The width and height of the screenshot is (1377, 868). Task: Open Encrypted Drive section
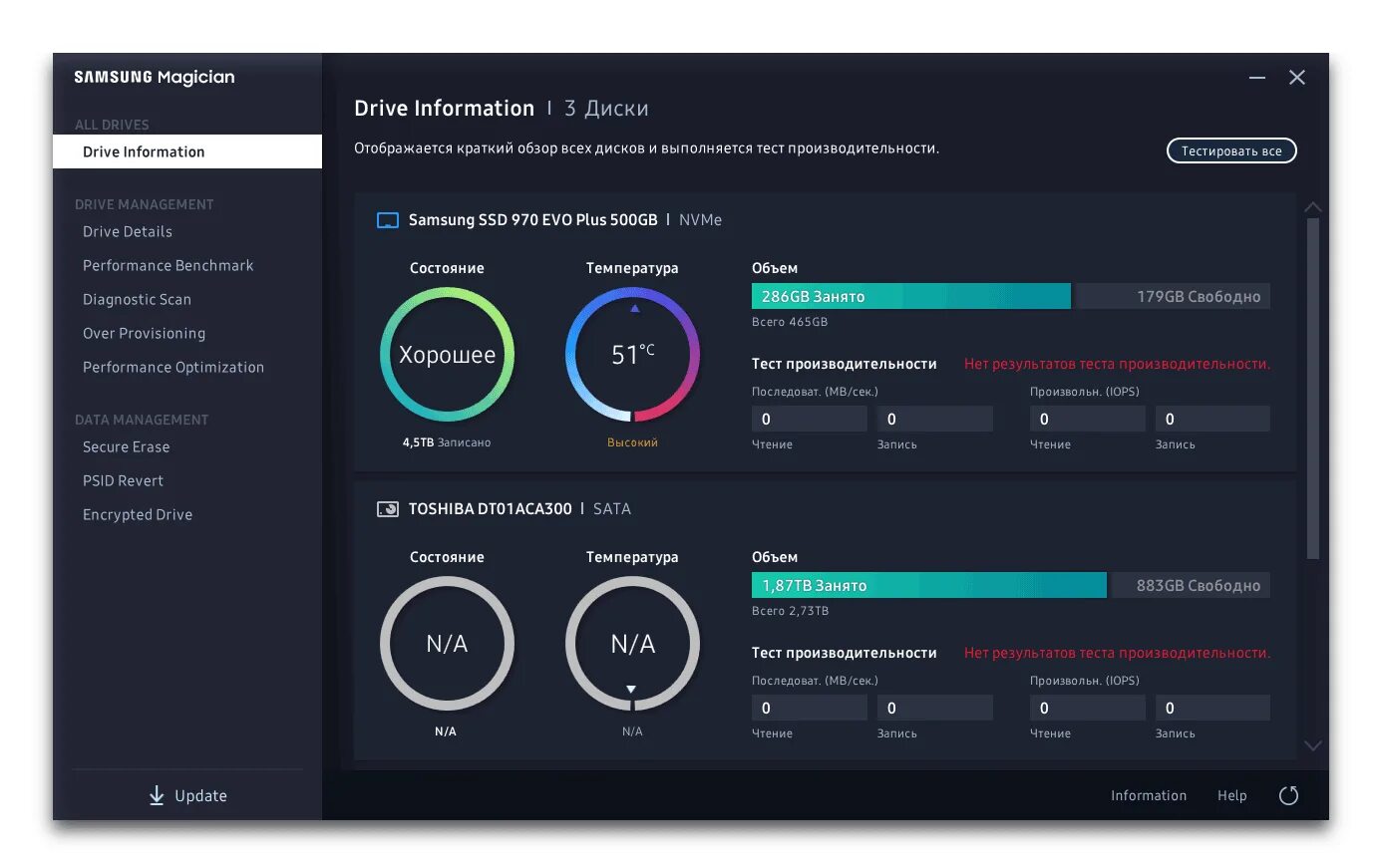pos(138,514)
